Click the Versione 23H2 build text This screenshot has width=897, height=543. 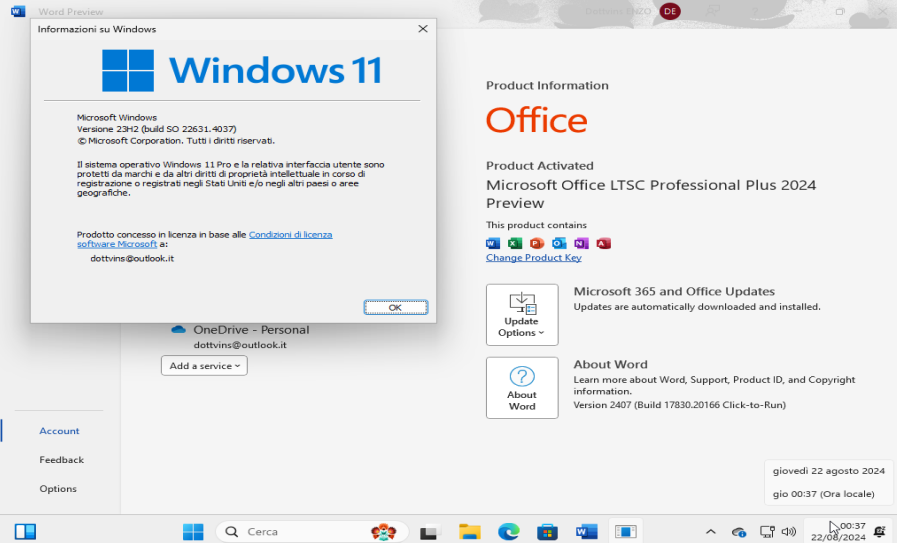(157, 129)
